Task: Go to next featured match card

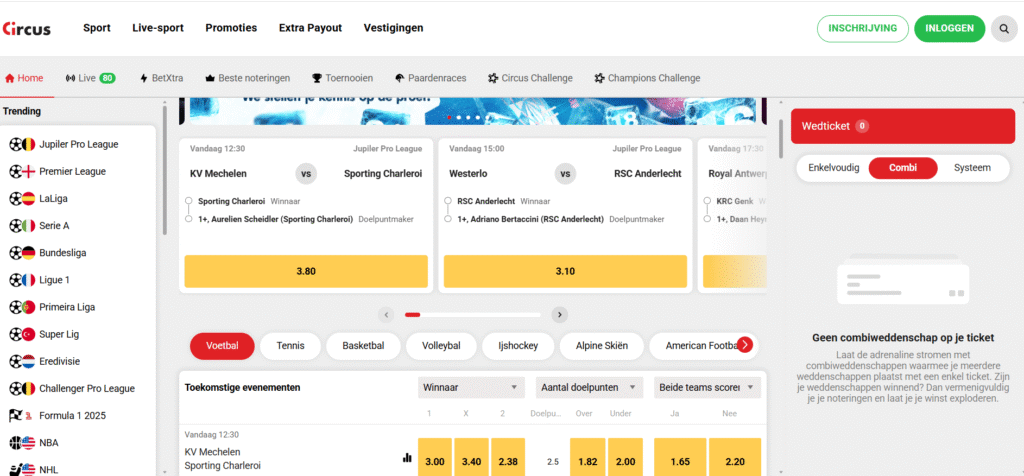Action: [559, 315]
